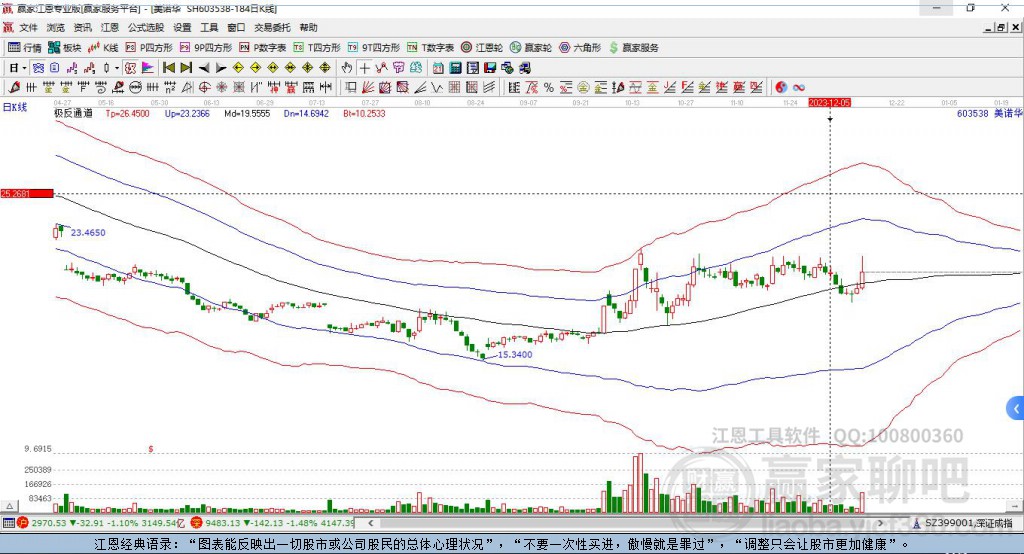Click the 23.4650 high price label

(x=88, y=232)
